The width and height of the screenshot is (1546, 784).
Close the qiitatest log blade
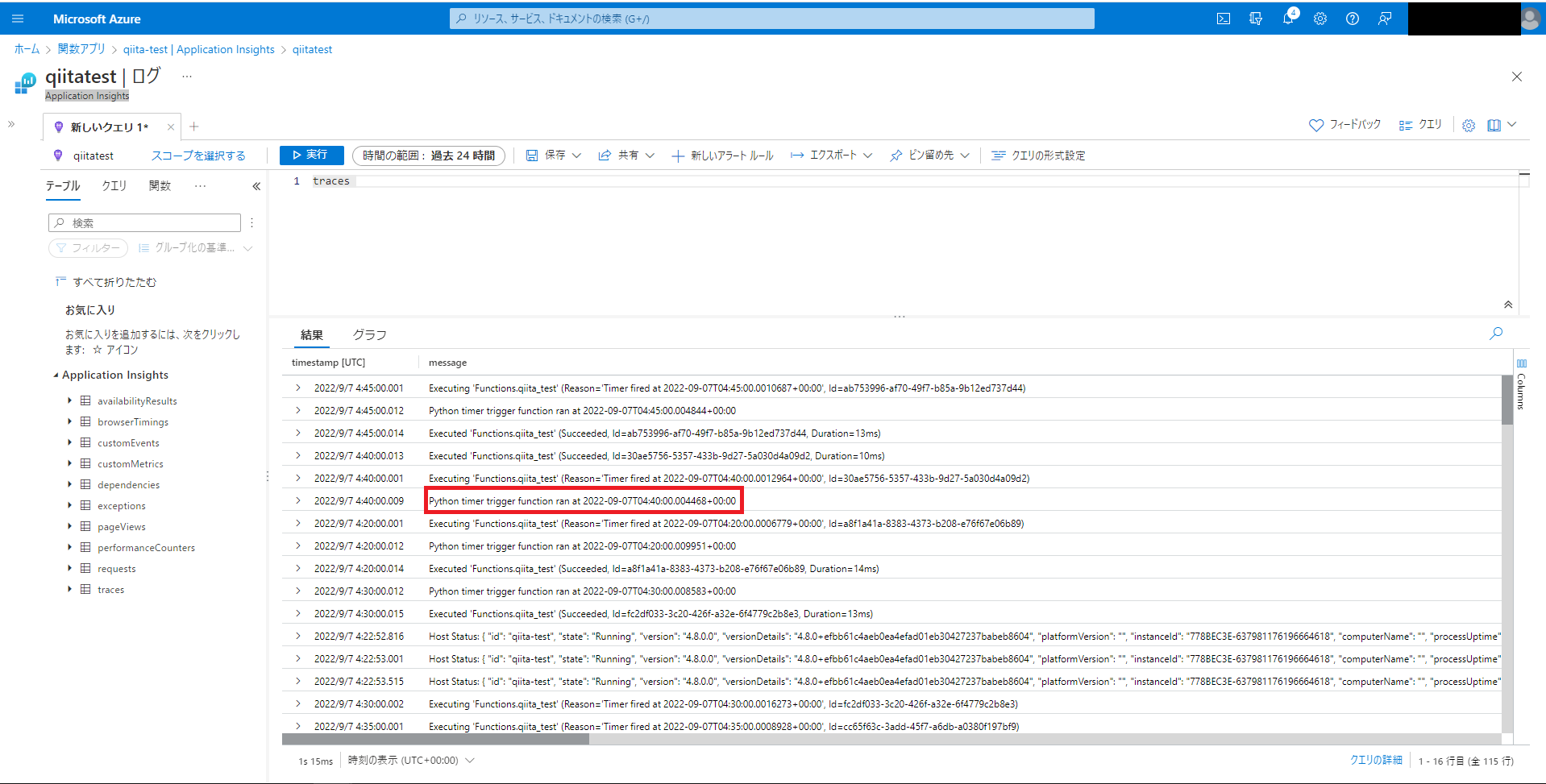tap(1517, 77)
